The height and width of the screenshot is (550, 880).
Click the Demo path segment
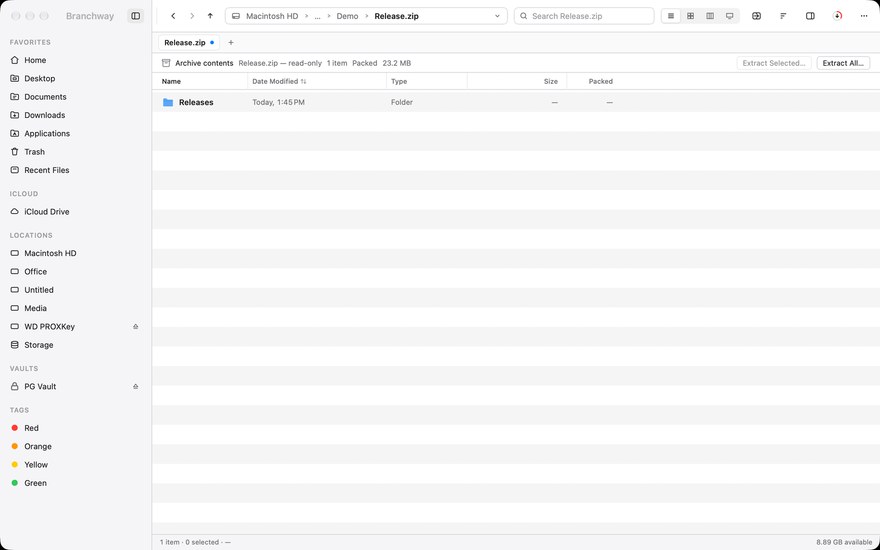[347, 16]
